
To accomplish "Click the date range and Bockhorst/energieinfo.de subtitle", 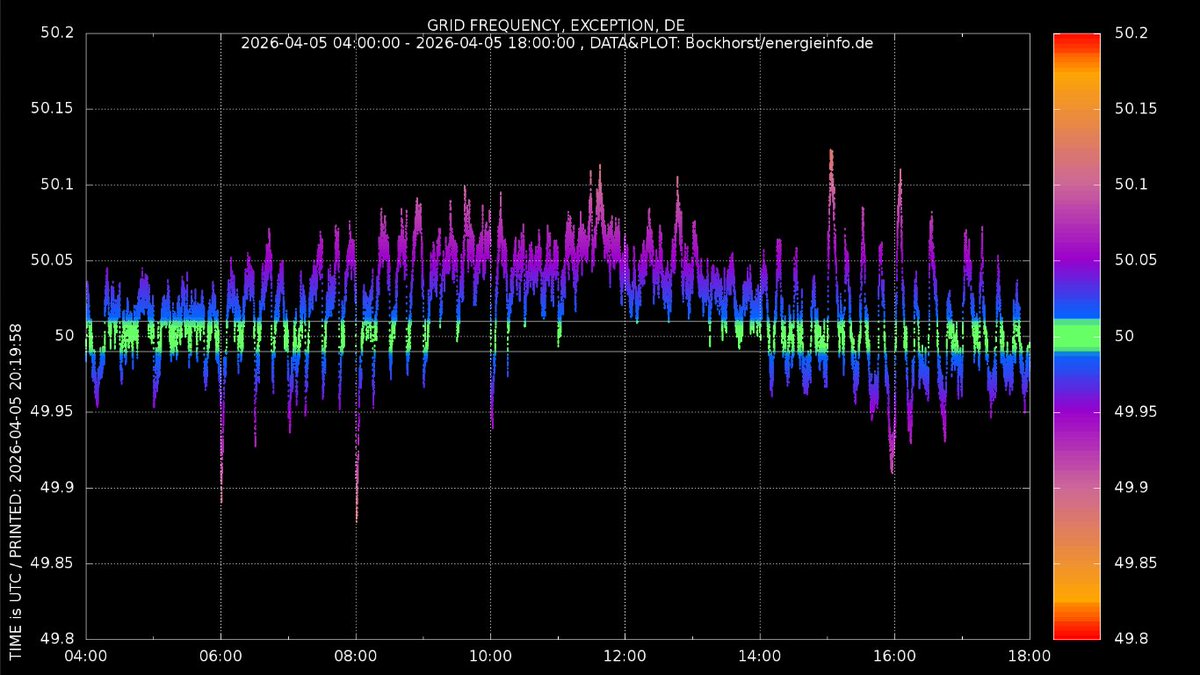I will pos(557,43).
